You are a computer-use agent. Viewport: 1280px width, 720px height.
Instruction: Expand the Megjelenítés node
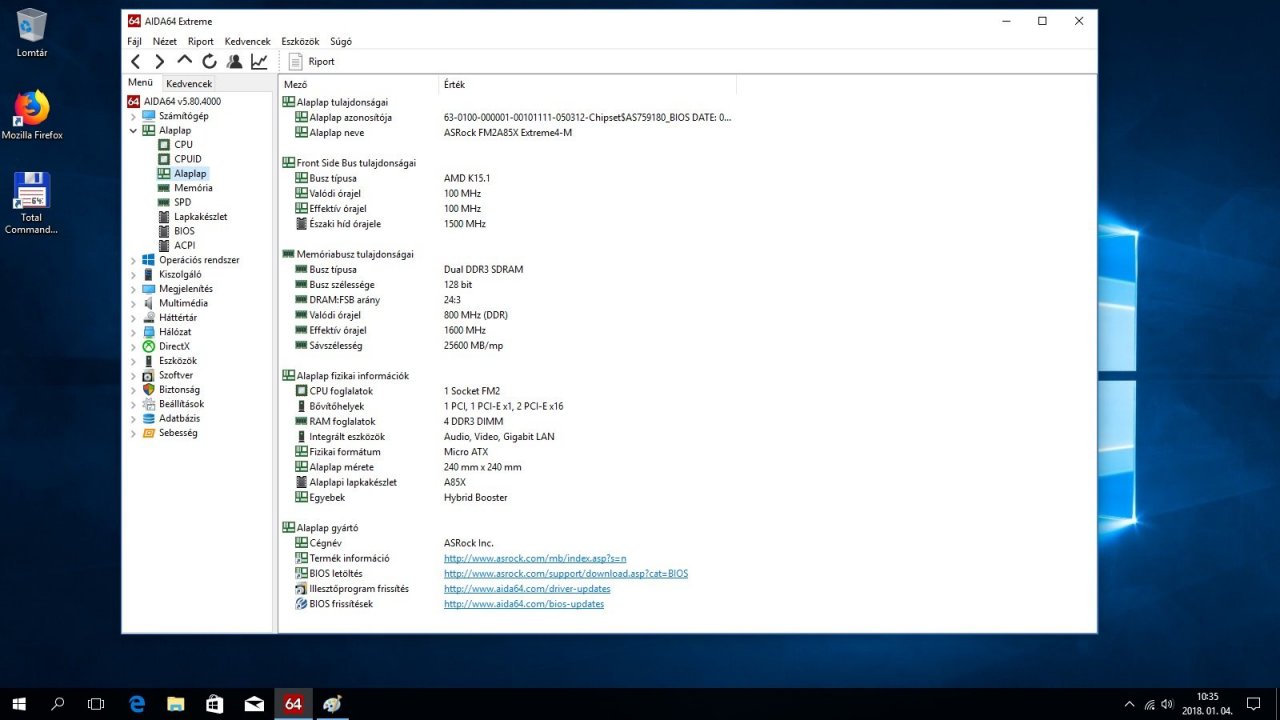click(133, 289)
